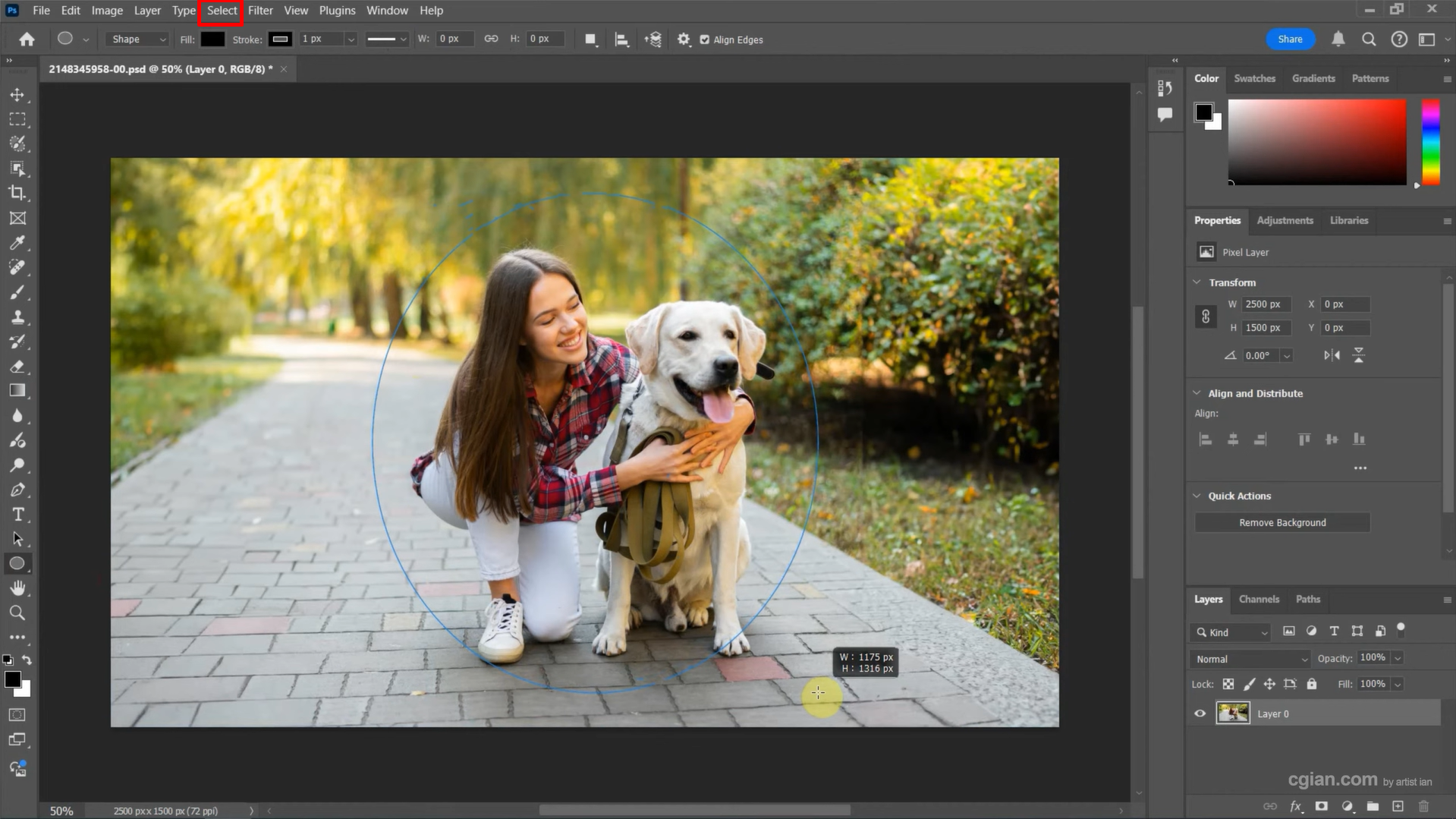Select the Move tool
The image size is (1456, 819).
pos(18,94)
